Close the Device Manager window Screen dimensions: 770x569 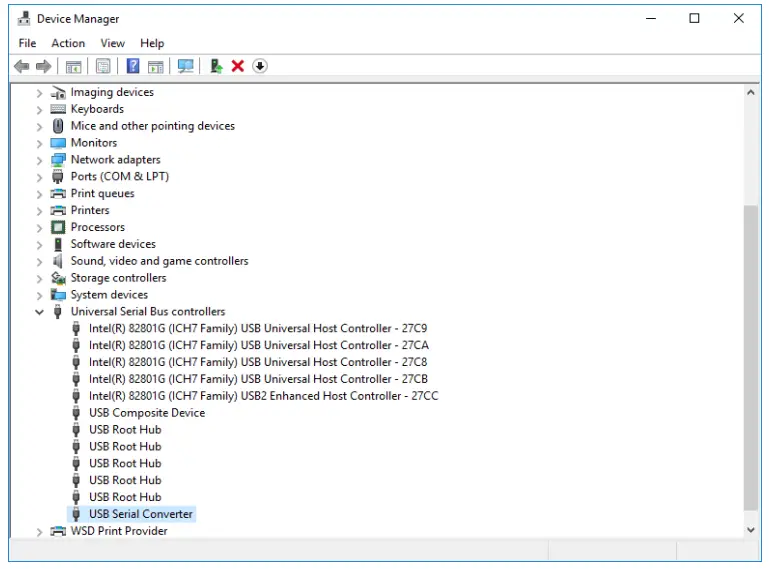point(739,19)
